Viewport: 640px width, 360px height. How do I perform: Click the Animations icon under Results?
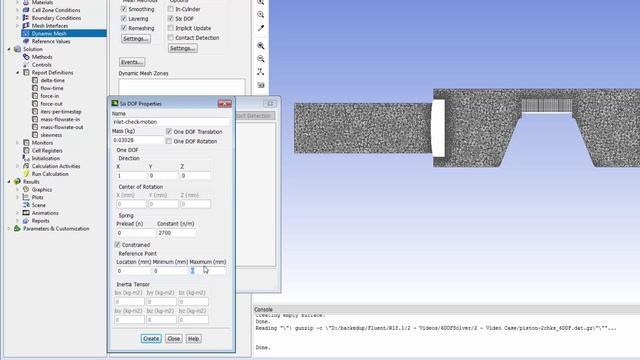[x=26, y=213]
